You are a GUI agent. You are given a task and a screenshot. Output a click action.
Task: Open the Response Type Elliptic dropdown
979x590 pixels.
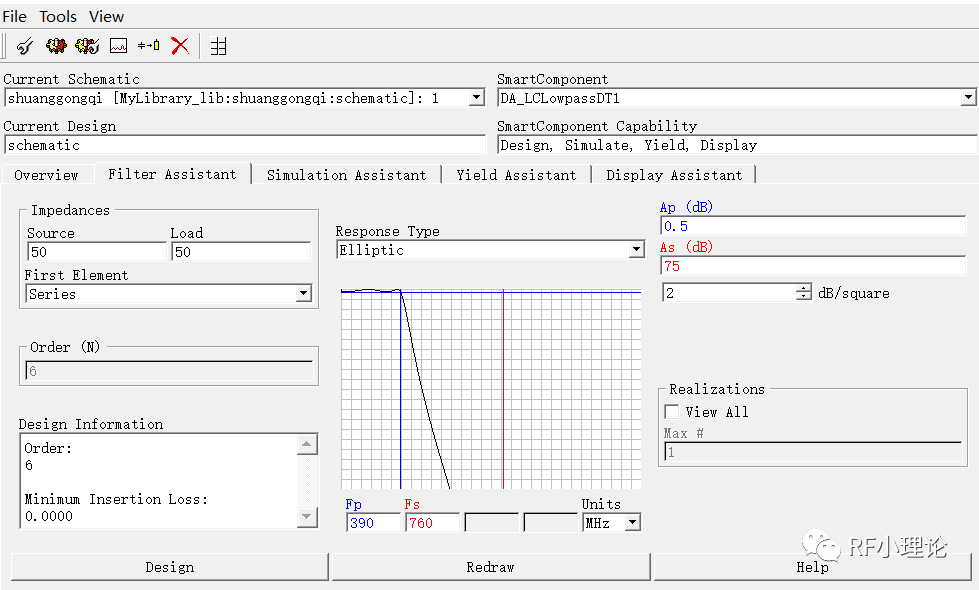(x=636, y=250)
